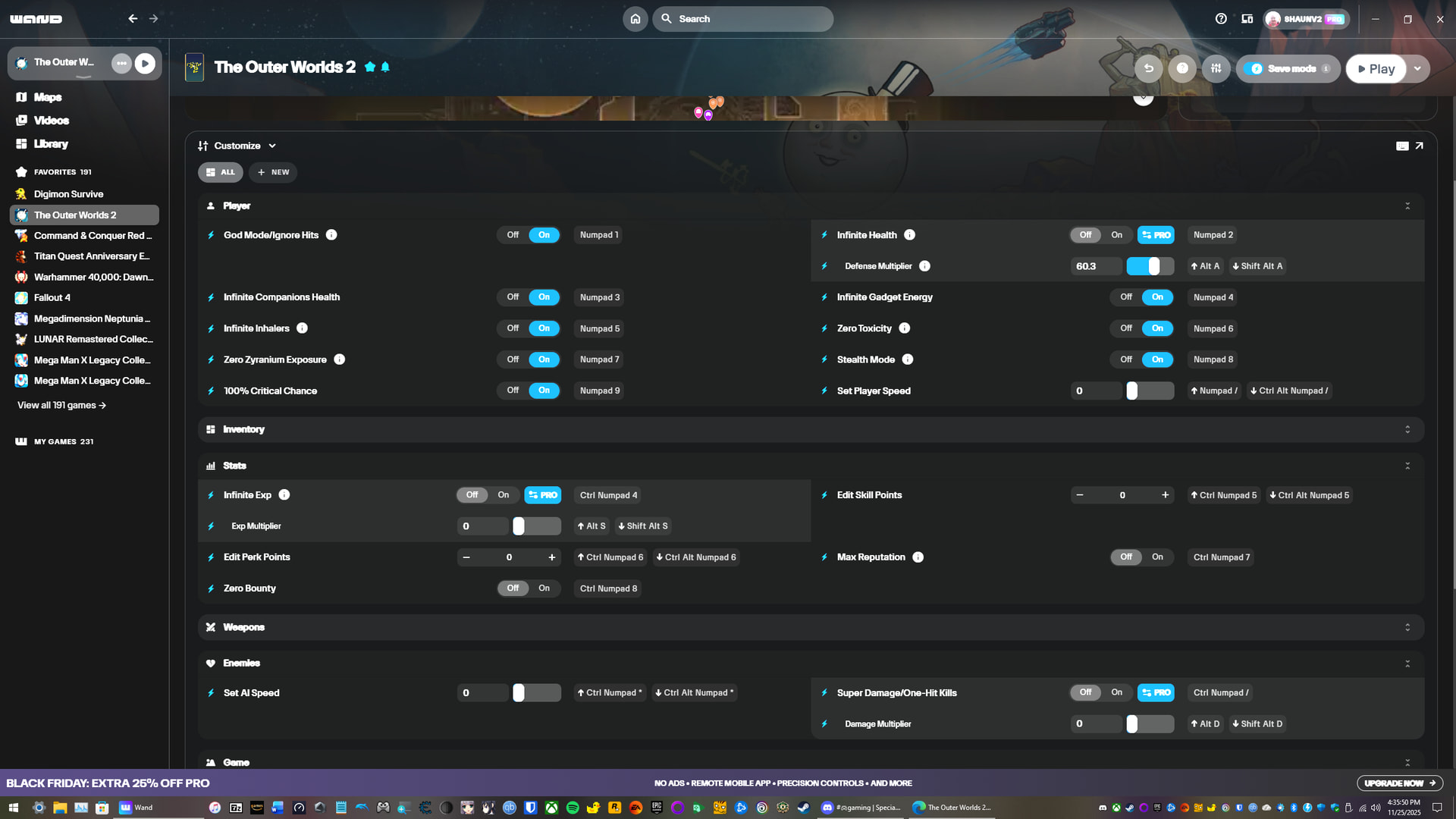This screenshot has height=819, width=1456.
Task: Turn off God Mode/Ignore Hits
Action: (x=513, y=235)
